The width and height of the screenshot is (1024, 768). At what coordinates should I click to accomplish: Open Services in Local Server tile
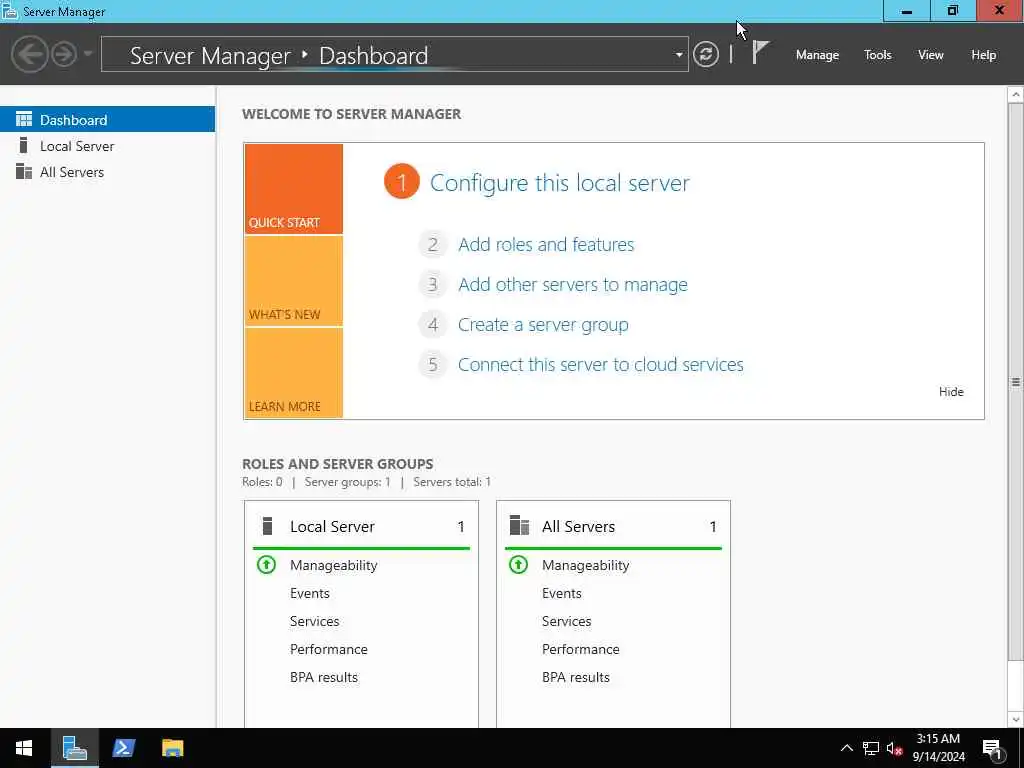coord(314,621)
